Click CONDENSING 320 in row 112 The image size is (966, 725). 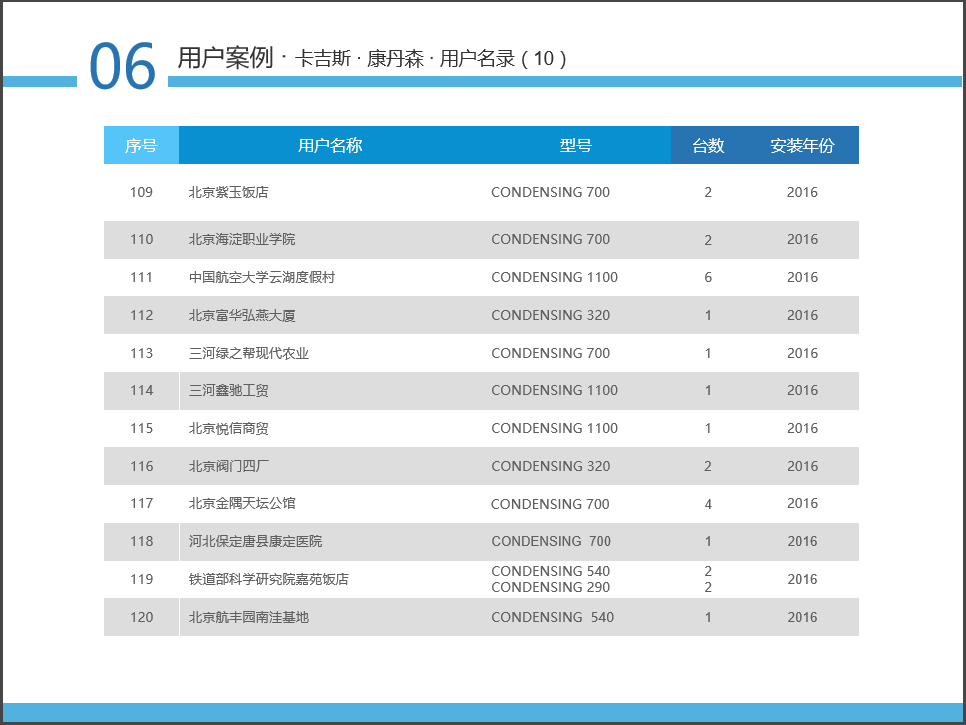point(550,315)
